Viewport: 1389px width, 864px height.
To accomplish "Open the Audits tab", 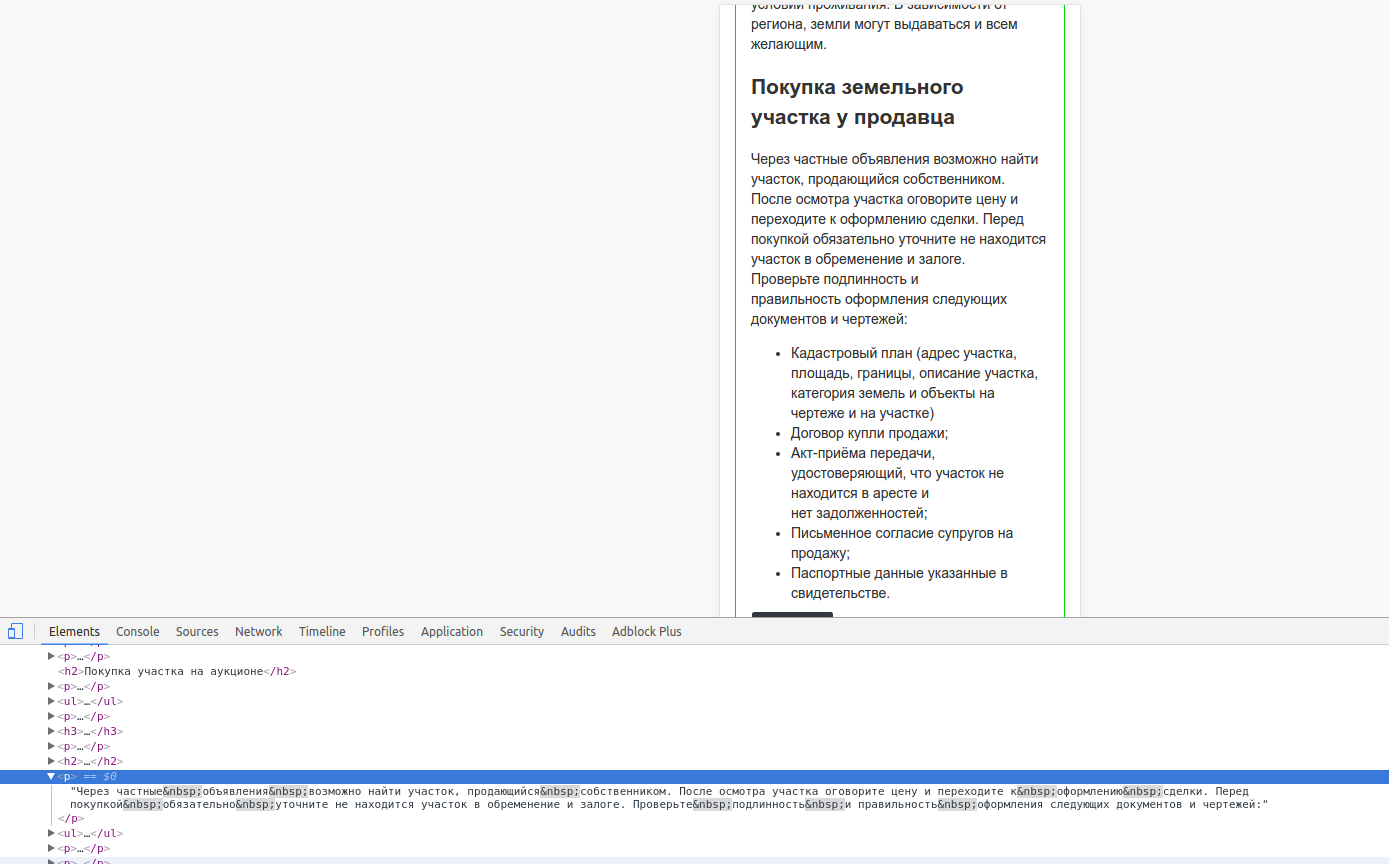I will pyautogui.click(x=578, y=631).
